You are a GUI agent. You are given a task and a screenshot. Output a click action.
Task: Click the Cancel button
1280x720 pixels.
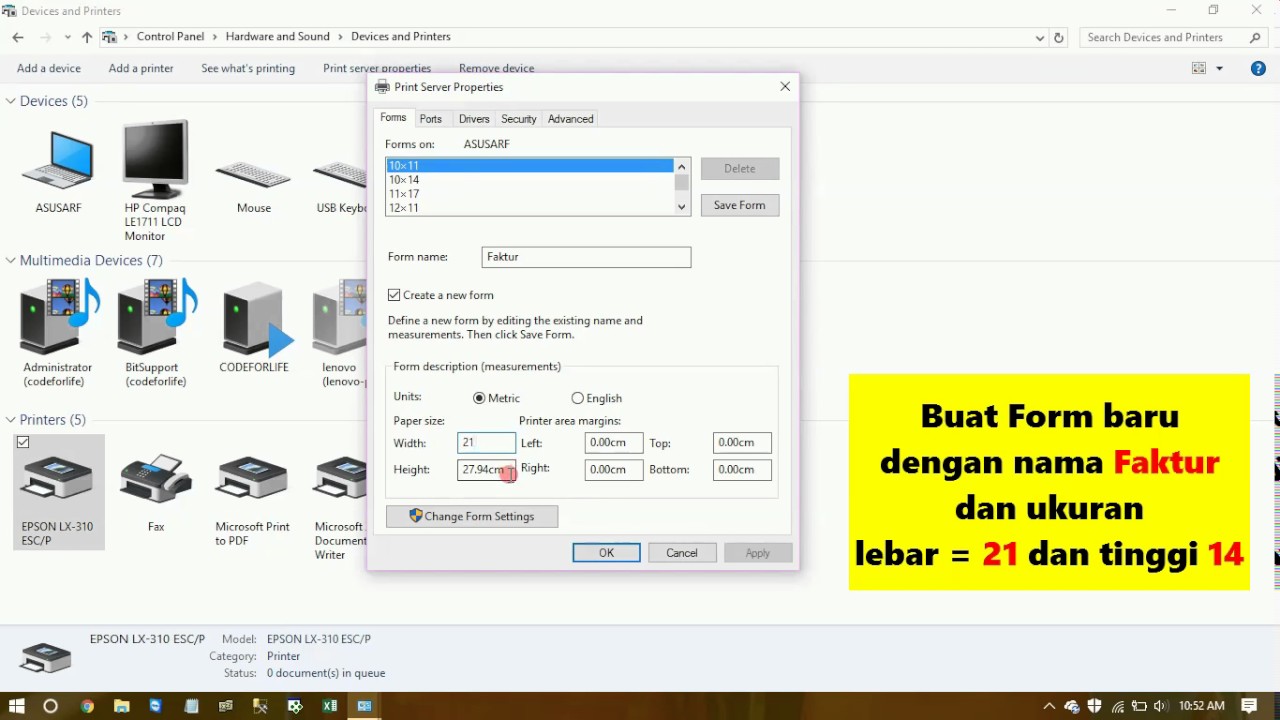click(682, 553)
